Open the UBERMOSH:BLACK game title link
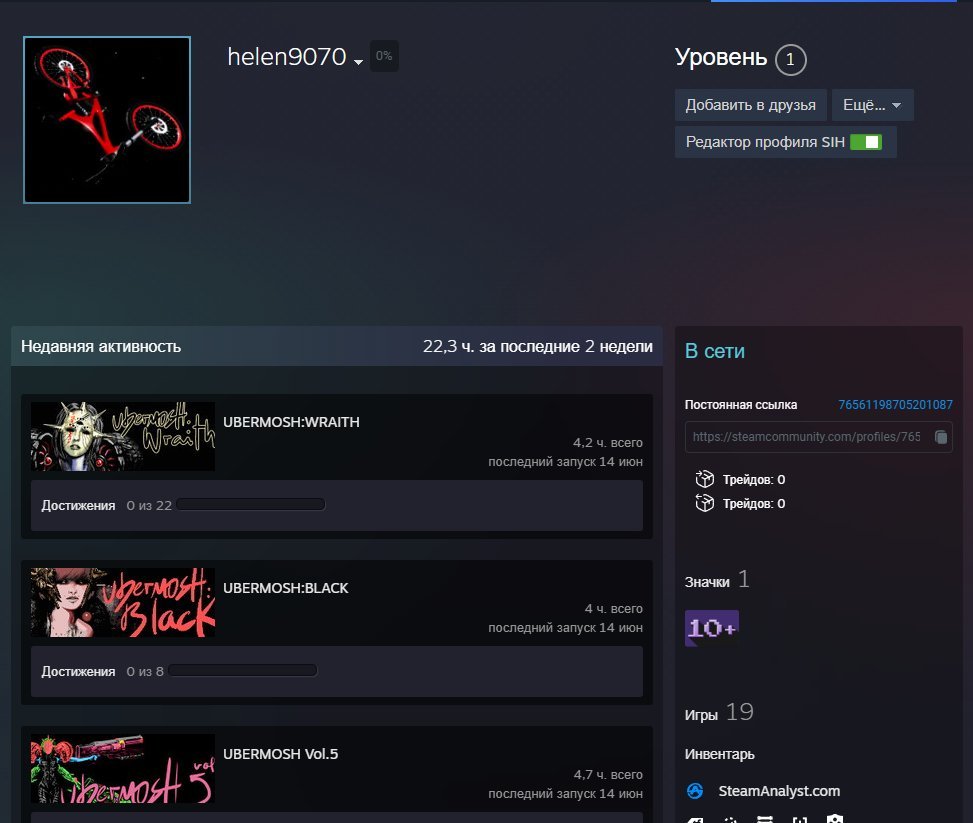973x823 pixels. click(x=285, y=588)
